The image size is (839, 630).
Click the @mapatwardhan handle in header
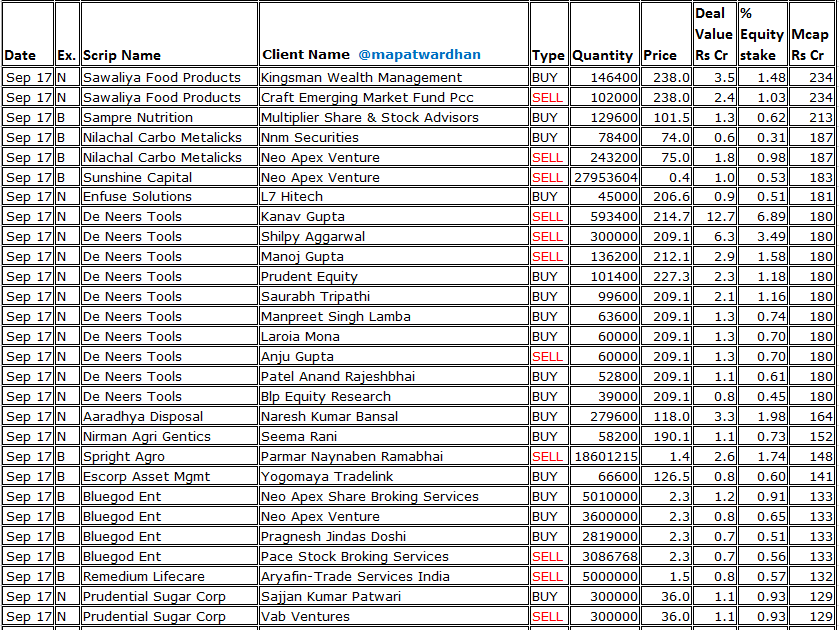(419, 55)
